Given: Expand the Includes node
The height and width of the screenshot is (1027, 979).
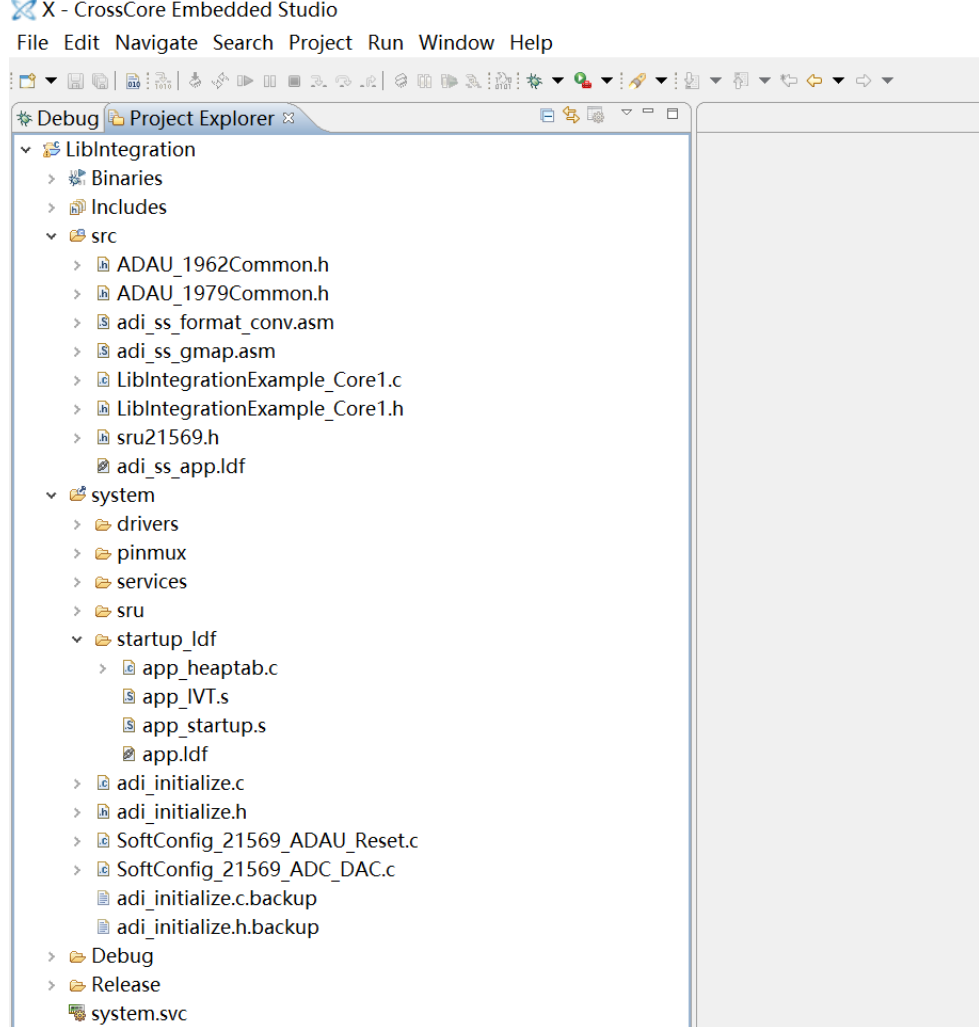Looking at the screenshot, I should (x=52, y=208).
